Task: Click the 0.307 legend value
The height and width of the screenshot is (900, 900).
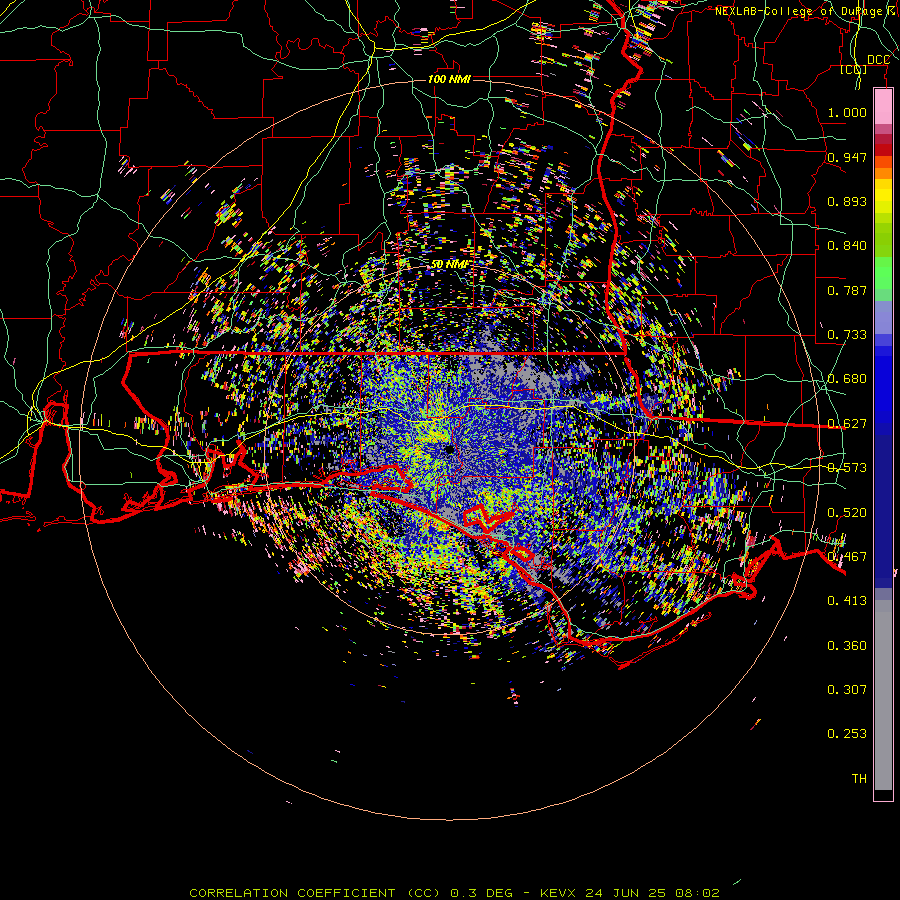Action: pyautogui.click(x=847, y=690)
